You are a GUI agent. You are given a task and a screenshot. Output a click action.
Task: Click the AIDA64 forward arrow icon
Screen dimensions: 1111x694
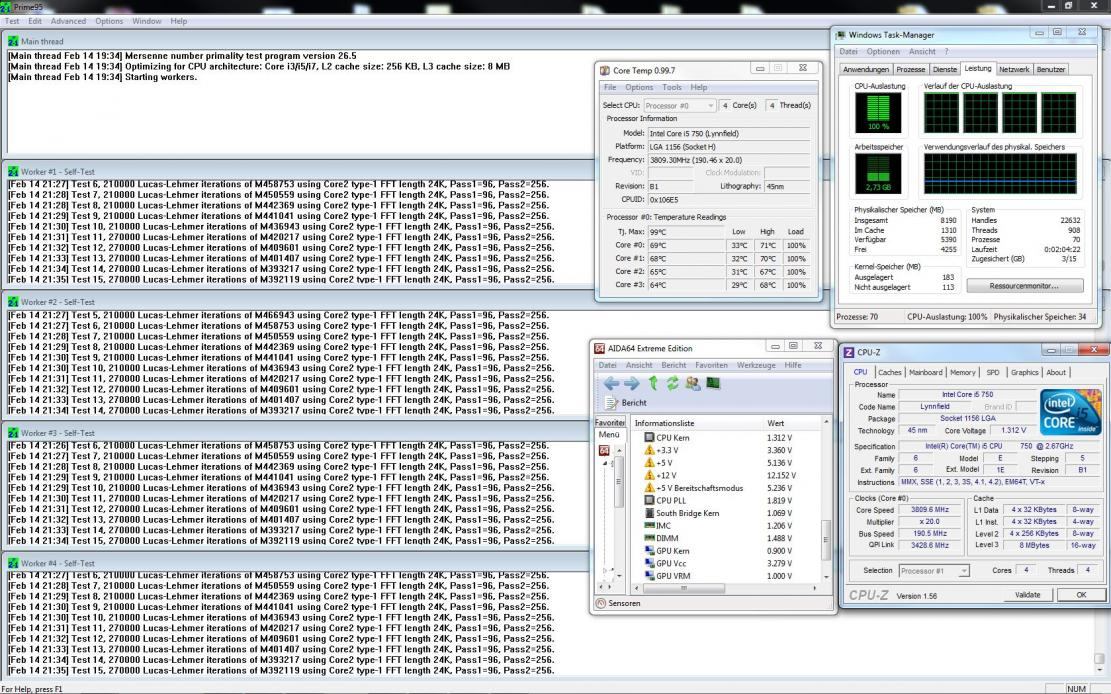631,384
